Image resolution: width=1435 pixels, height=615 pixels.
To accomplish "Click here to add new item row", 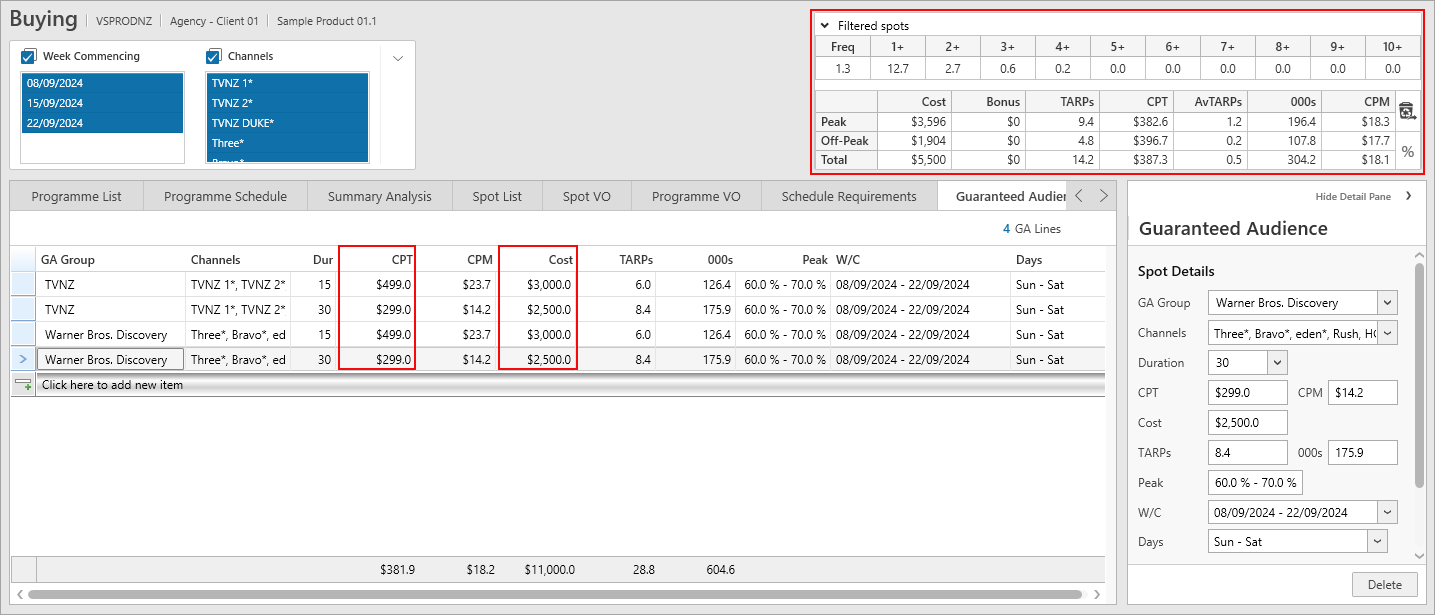I will click(570, 384).
